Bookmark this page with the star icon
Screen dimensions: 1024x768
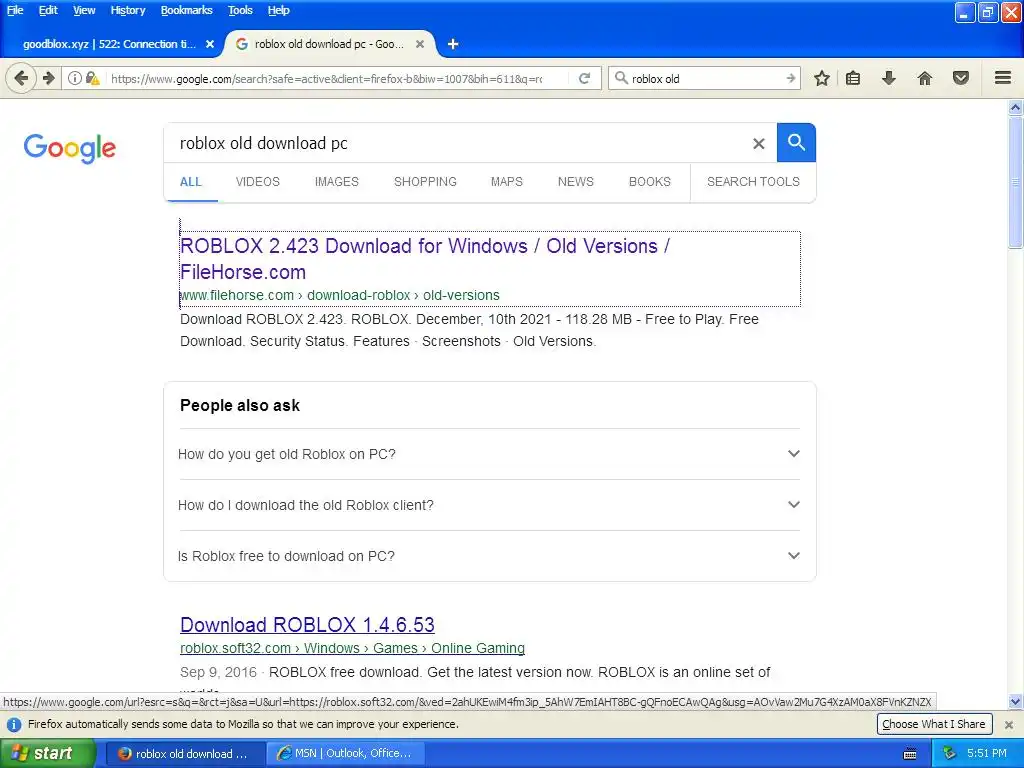click(x=822, y=78)
